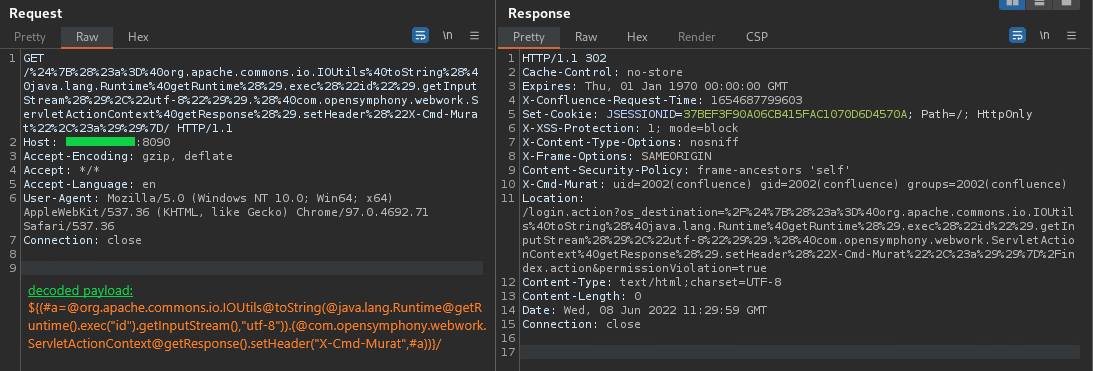Click the 'HTTP/1.1 302' status line
Viewport: 1093px width, 371px height.
(564, 58)
